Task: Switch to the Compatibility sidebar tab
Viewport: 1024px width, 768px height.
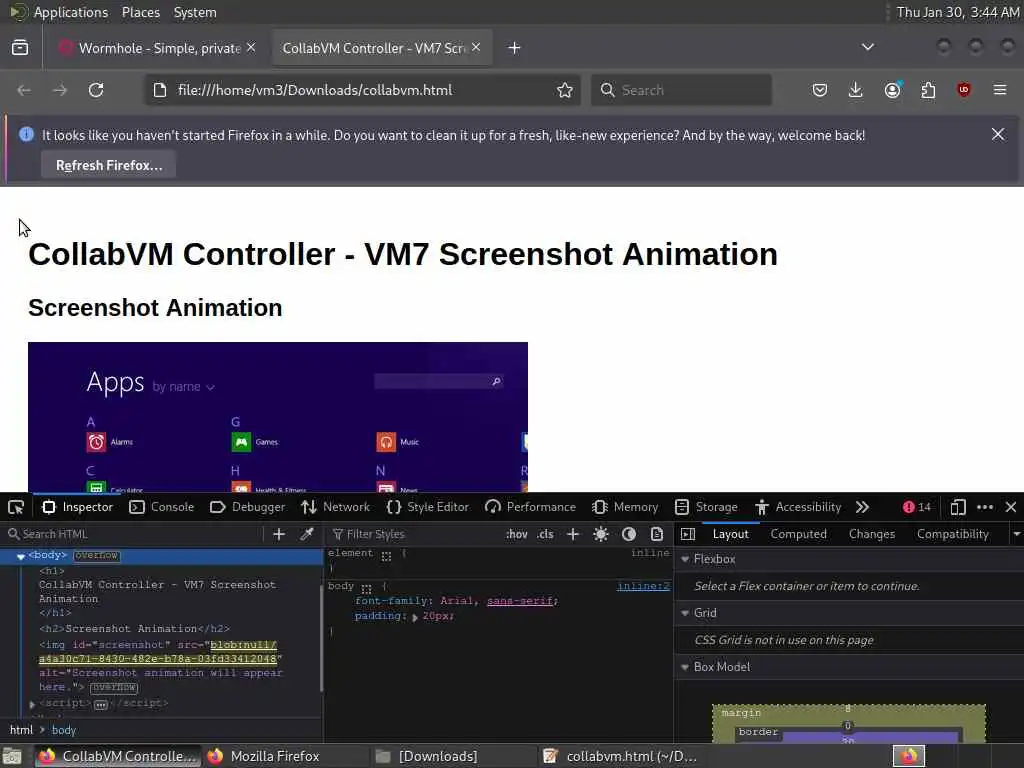Action: coord(953,534)
